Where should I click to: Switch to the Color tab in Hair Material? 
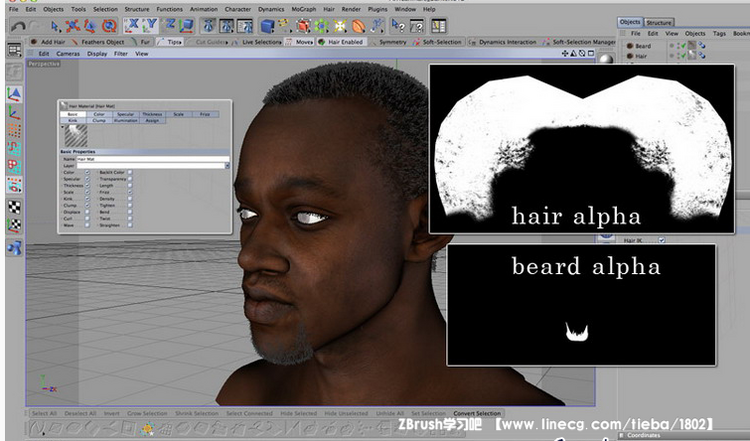99,114
